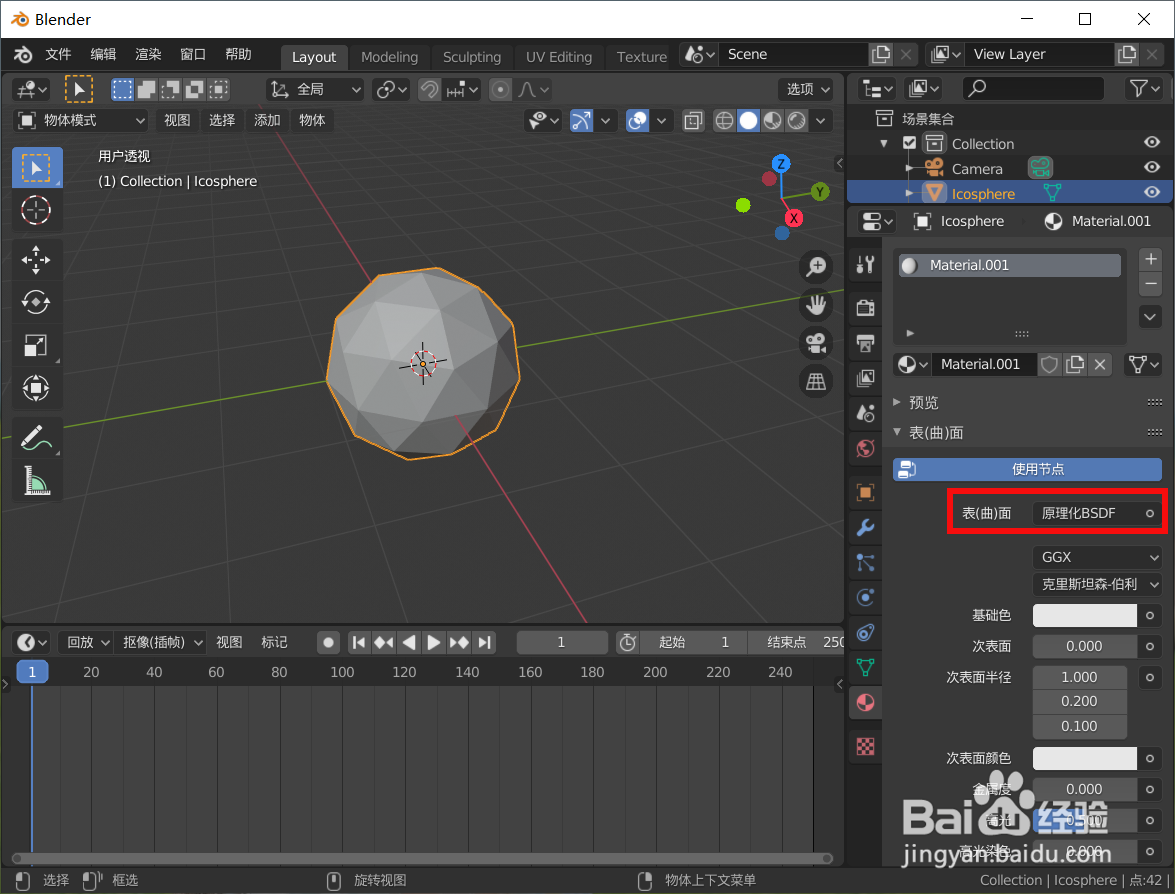Open the Active Tool properties tab
This screenshot has width=1175, height=894.
click(866, 264)
